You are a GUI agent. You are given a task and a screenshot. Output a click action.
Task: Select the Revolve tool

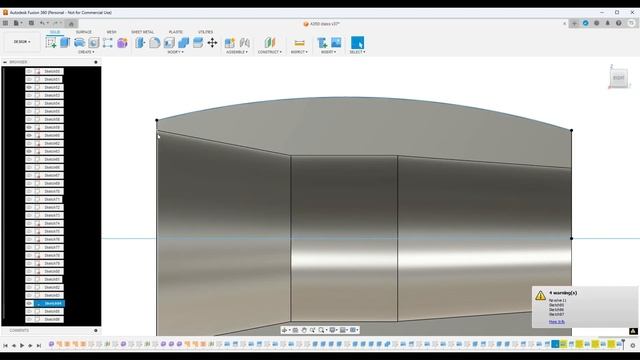[80, 42]
